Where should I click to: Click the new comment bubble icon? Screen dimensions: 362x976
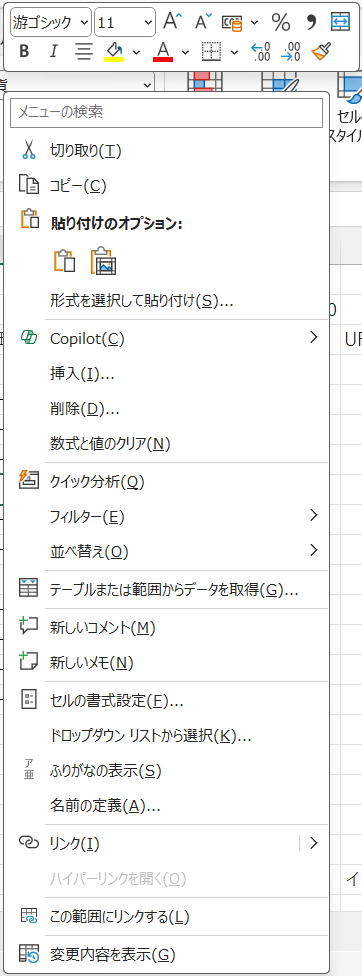(x=29, y=626)
